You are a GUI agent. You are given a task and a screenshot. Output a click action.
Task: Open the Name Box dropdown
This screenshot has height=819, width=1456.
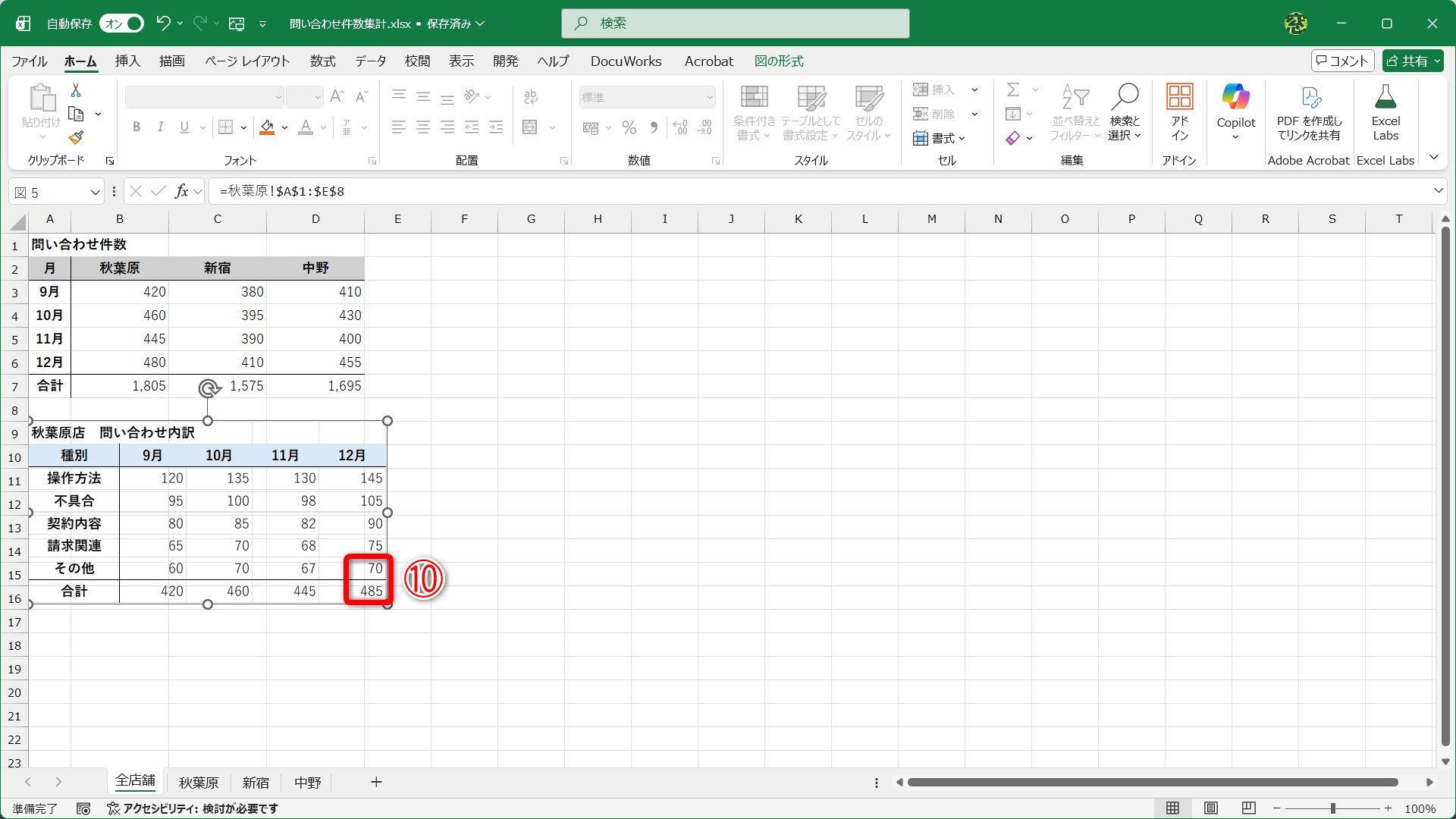94,192
